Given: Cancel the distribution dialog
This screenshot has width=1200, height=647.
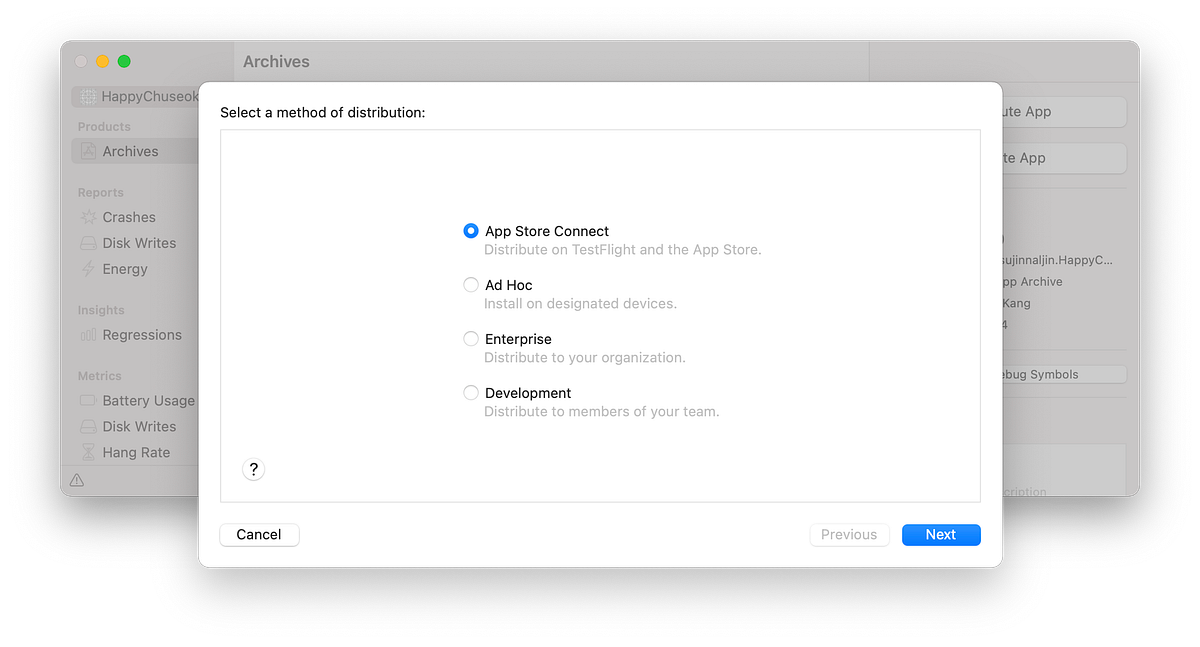Looking at the screenshot, I should 258,534.
